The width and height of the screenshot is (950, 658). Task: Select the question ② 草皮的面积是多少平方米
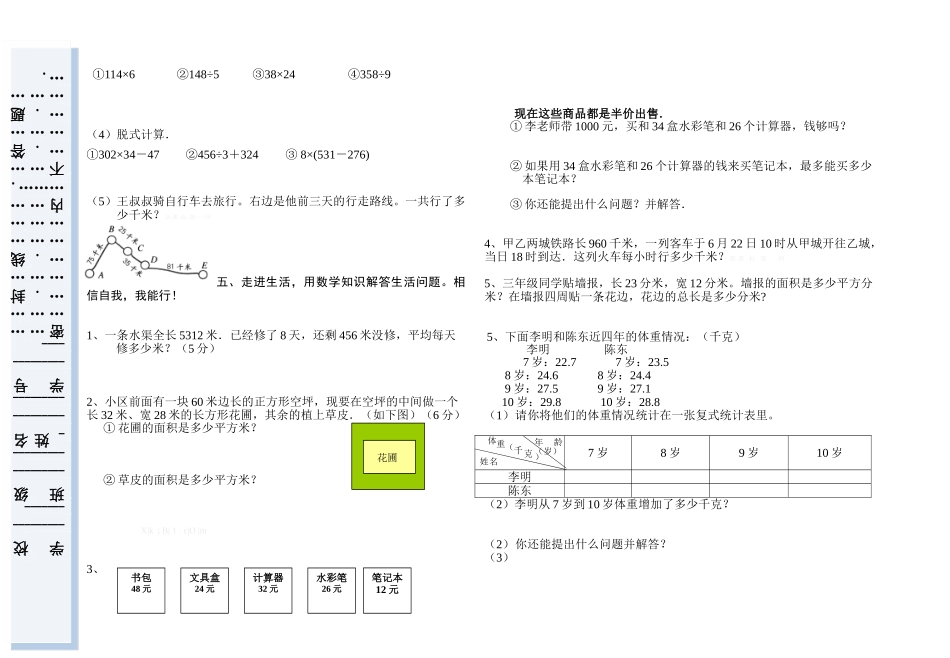point(181,480)
